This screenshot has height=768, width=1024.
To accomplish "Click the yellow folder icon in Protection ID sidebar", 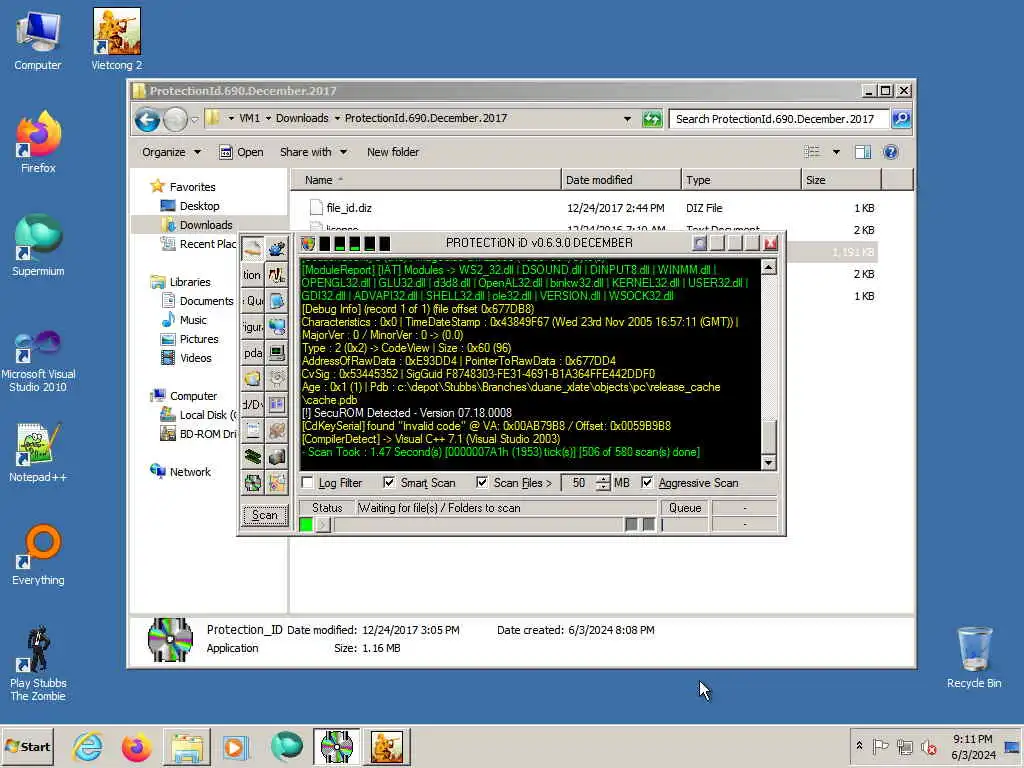I will [x=253, y=378].
